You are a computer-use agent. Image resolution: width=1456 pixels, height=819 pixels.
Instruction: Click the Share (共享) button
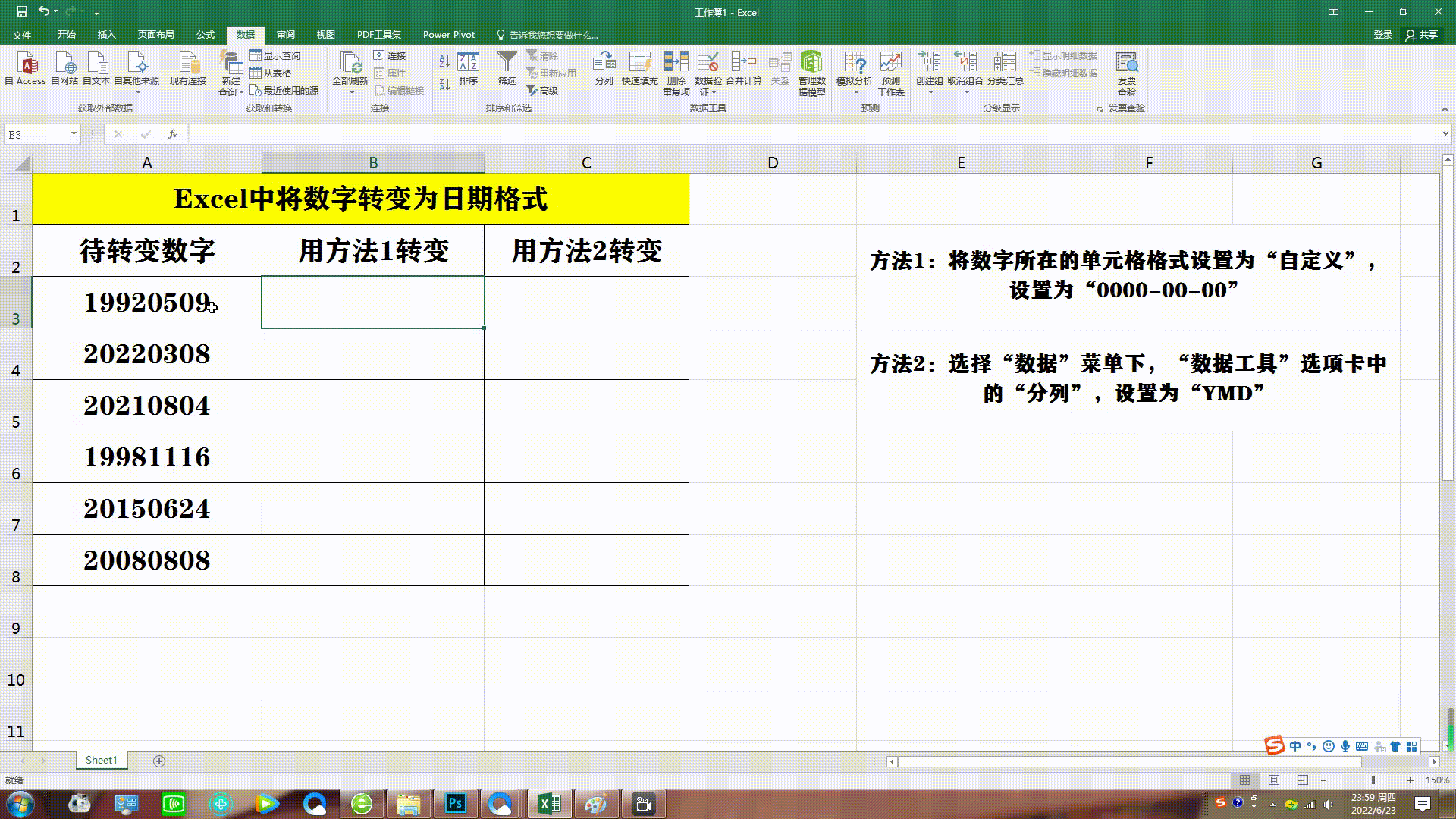point(1422,35)
